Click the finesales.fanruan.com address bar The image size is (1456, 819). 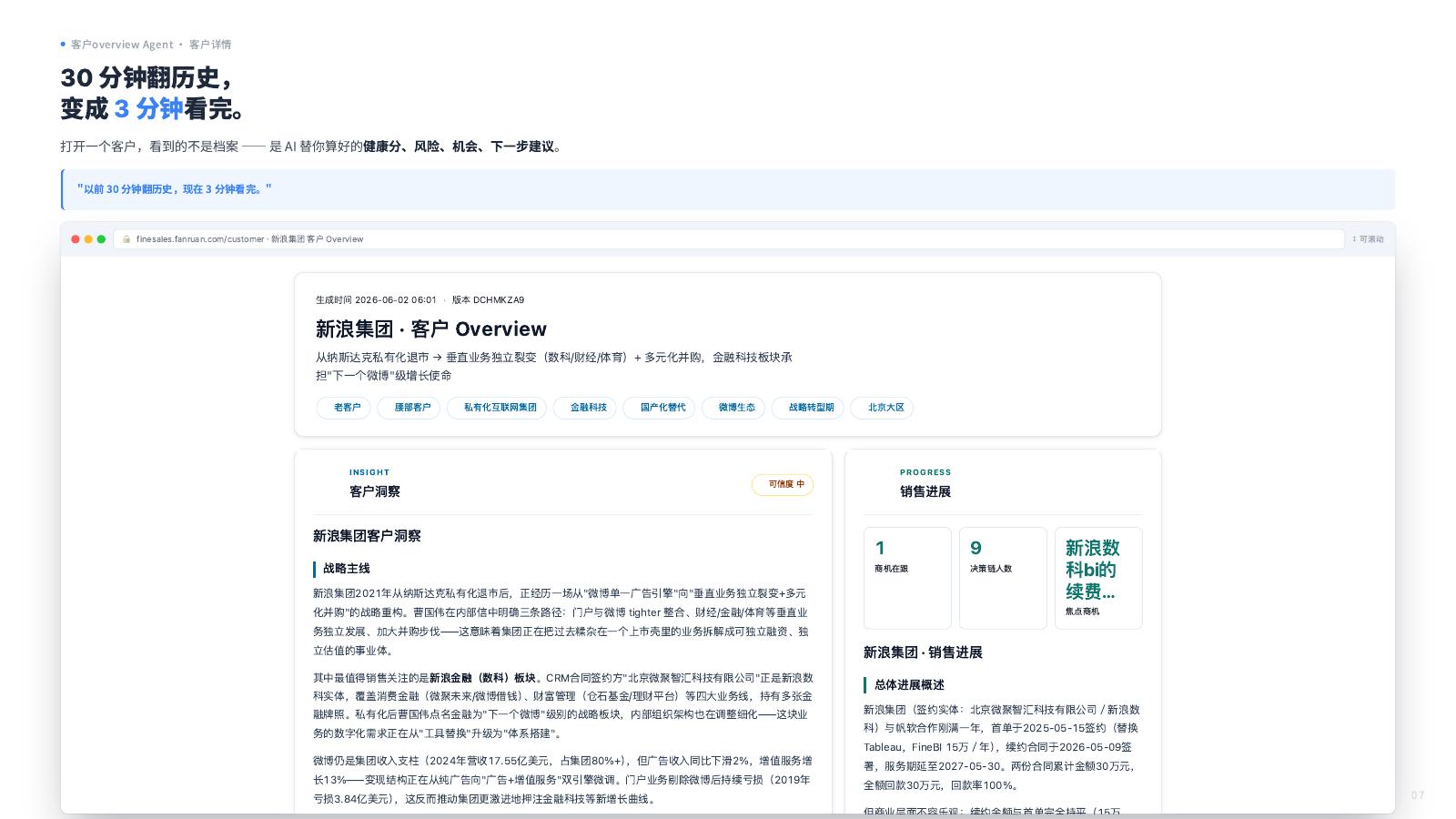(x=729, y=239)
